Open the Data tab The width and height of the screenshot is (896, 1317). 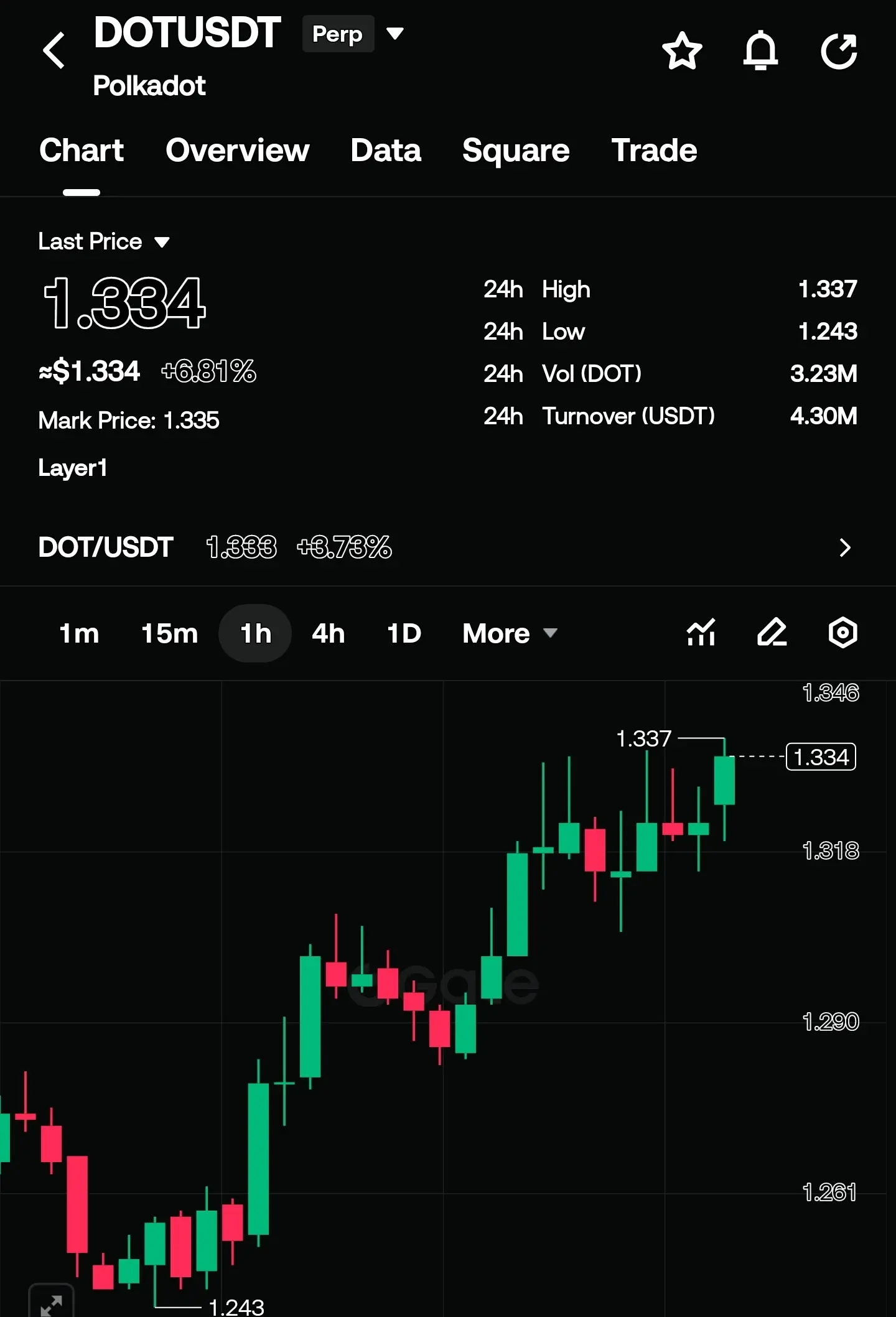point(386,151)
